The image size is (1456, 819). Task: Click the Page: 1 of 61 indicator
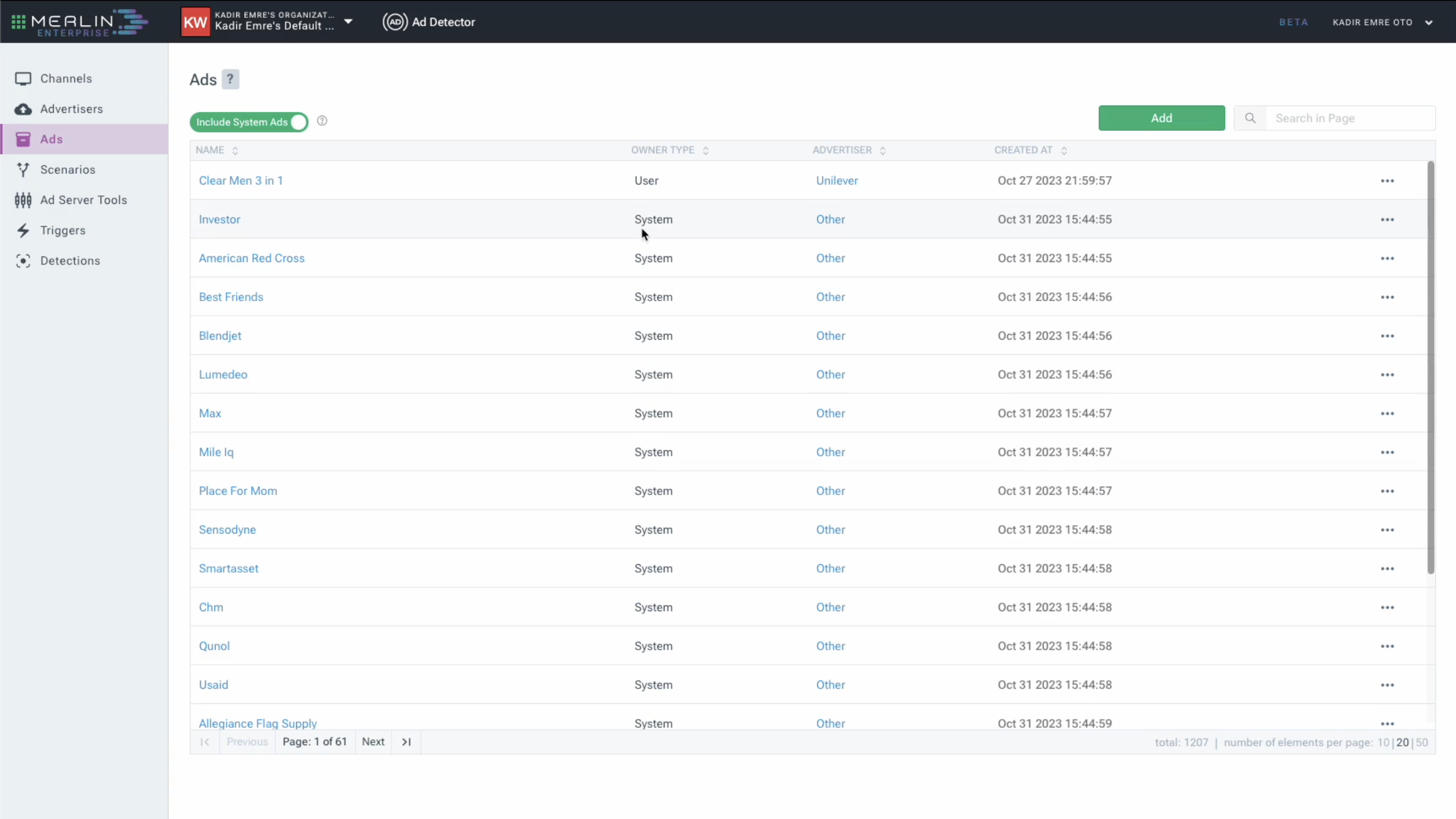pos(315,741)
